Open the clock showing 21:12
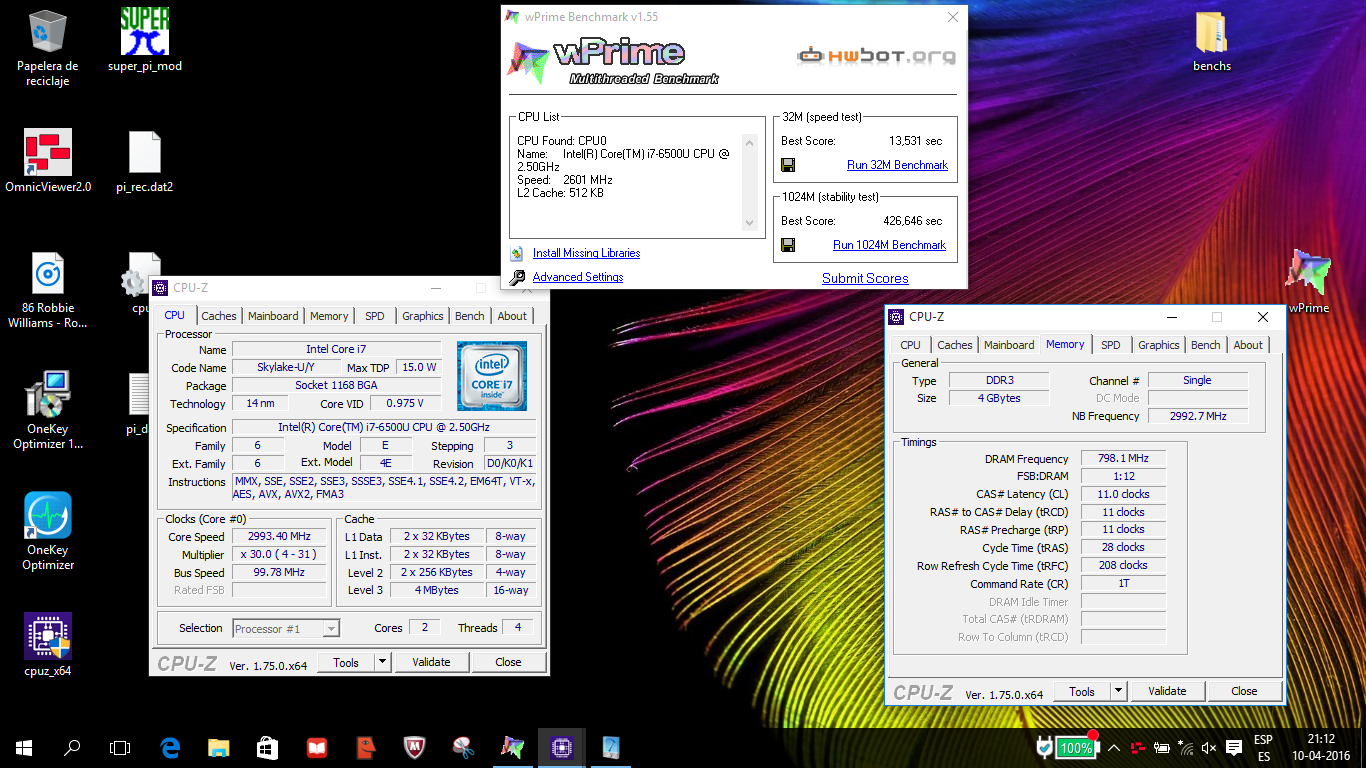The height and width of the screenshot is (768, 1366). tap(1323, 748)
